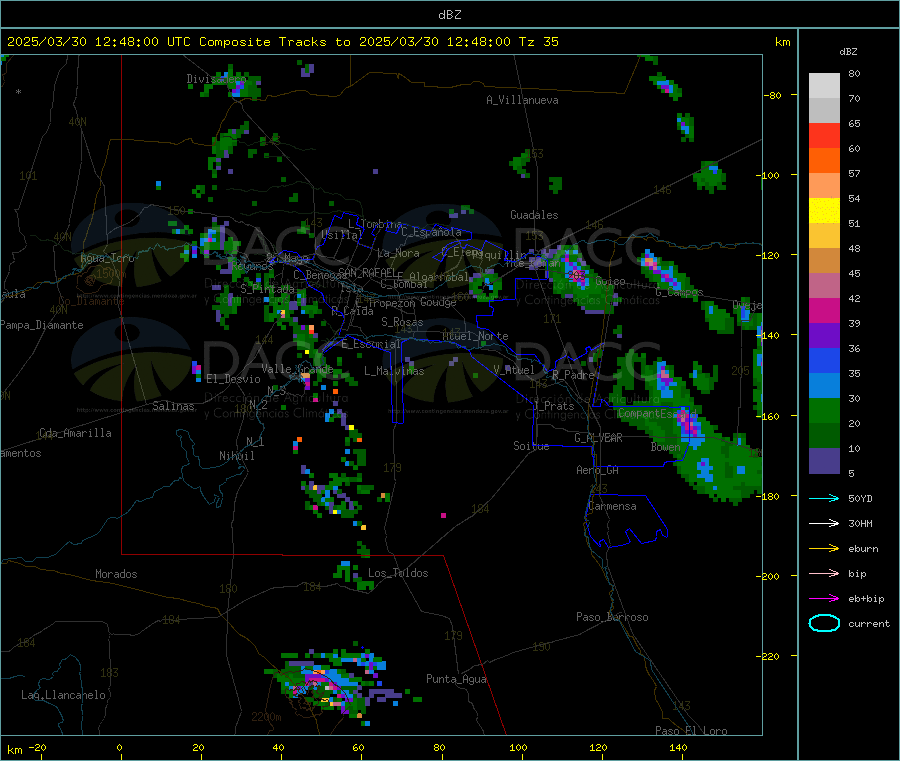Click the 'Soitue' map label

531,446
